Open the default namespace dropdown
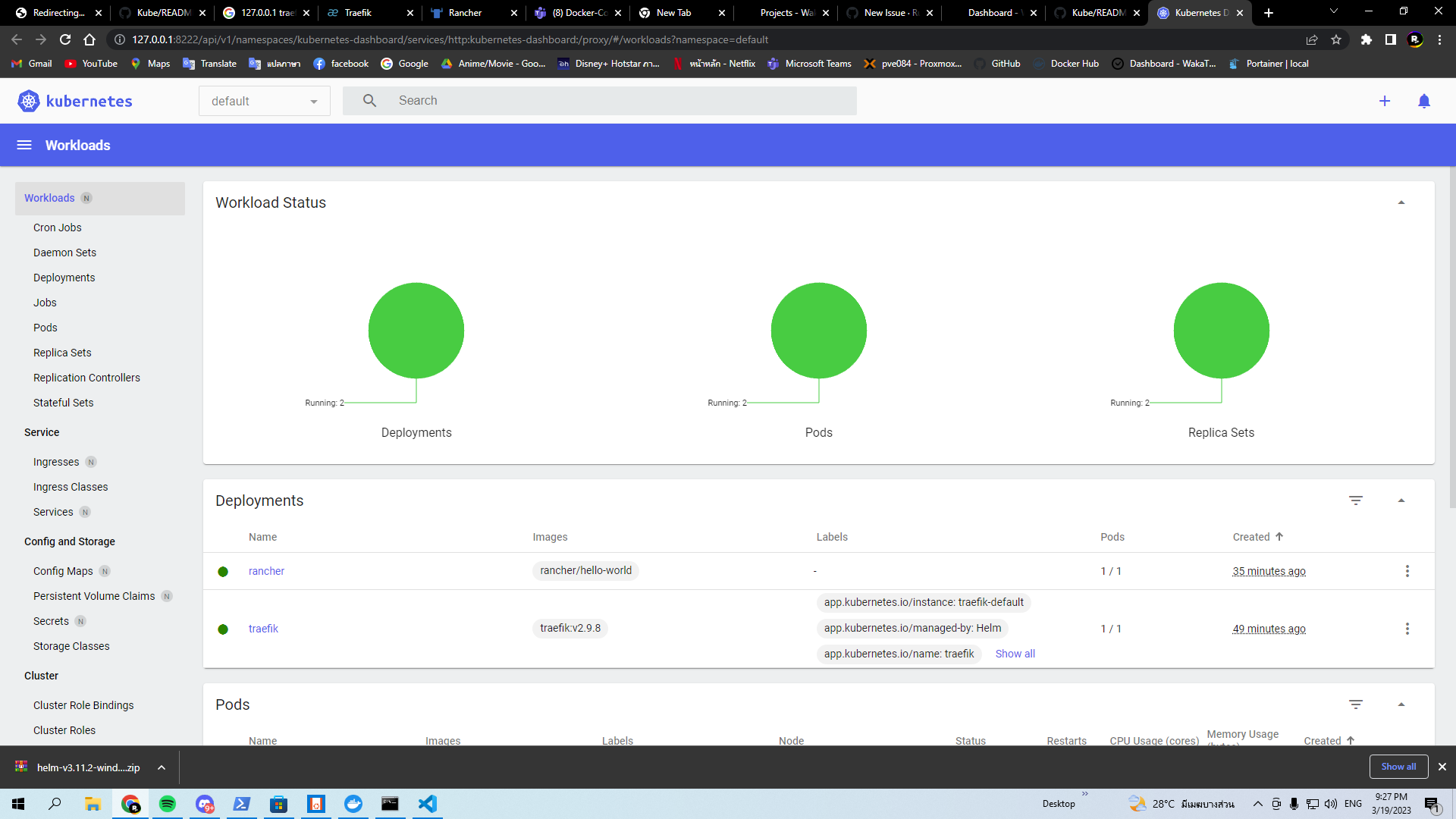 [265, 101]
